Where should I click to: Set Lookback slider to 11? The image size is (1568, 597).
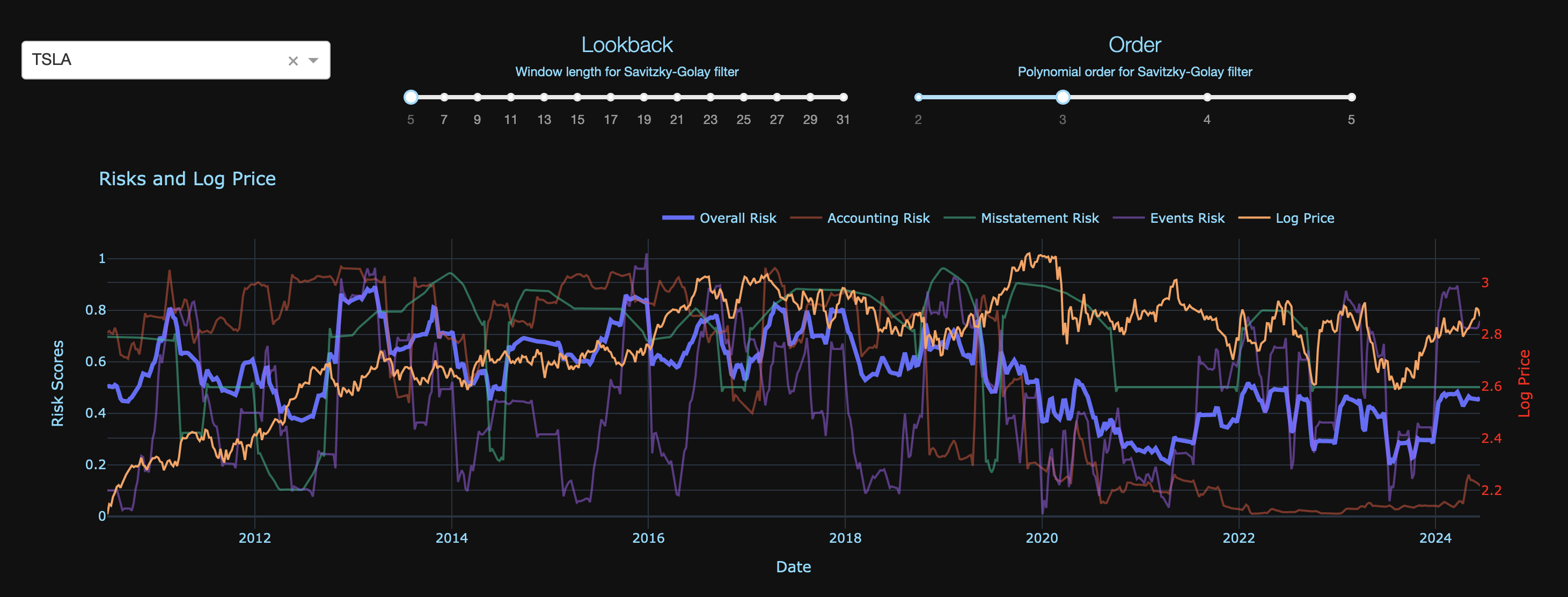pyautogui.click(x=511, y=98)
